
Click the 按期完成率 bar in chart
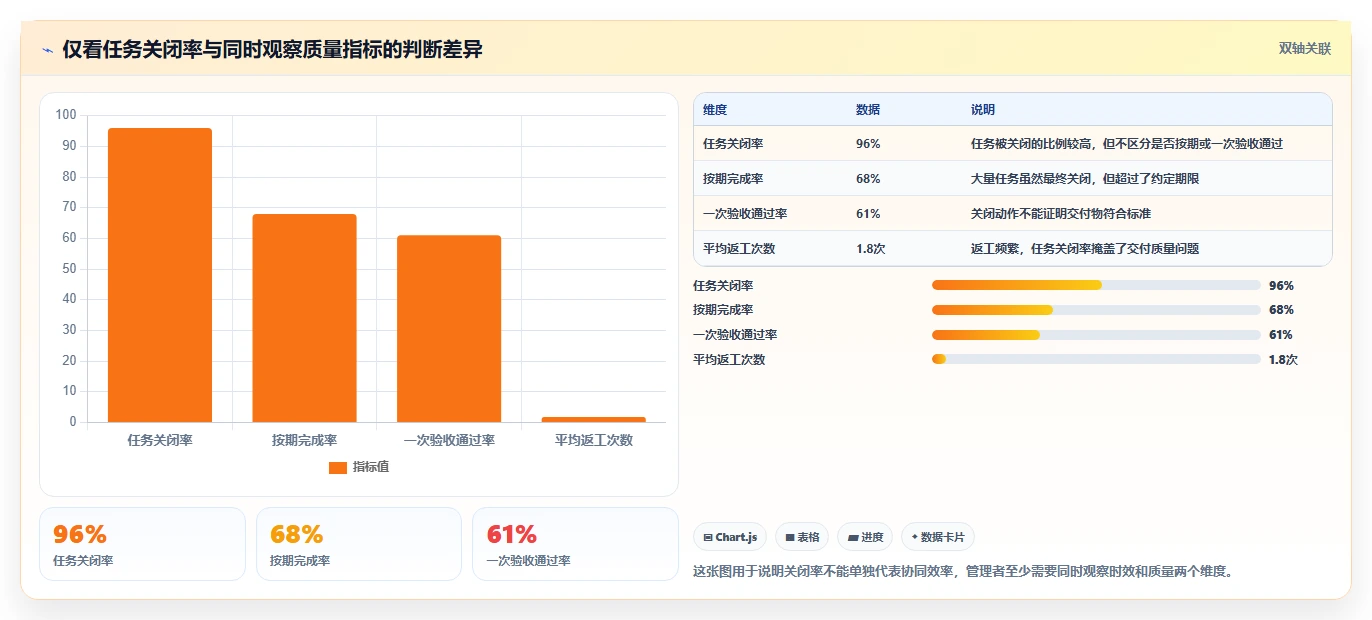[x=304, y=318]
